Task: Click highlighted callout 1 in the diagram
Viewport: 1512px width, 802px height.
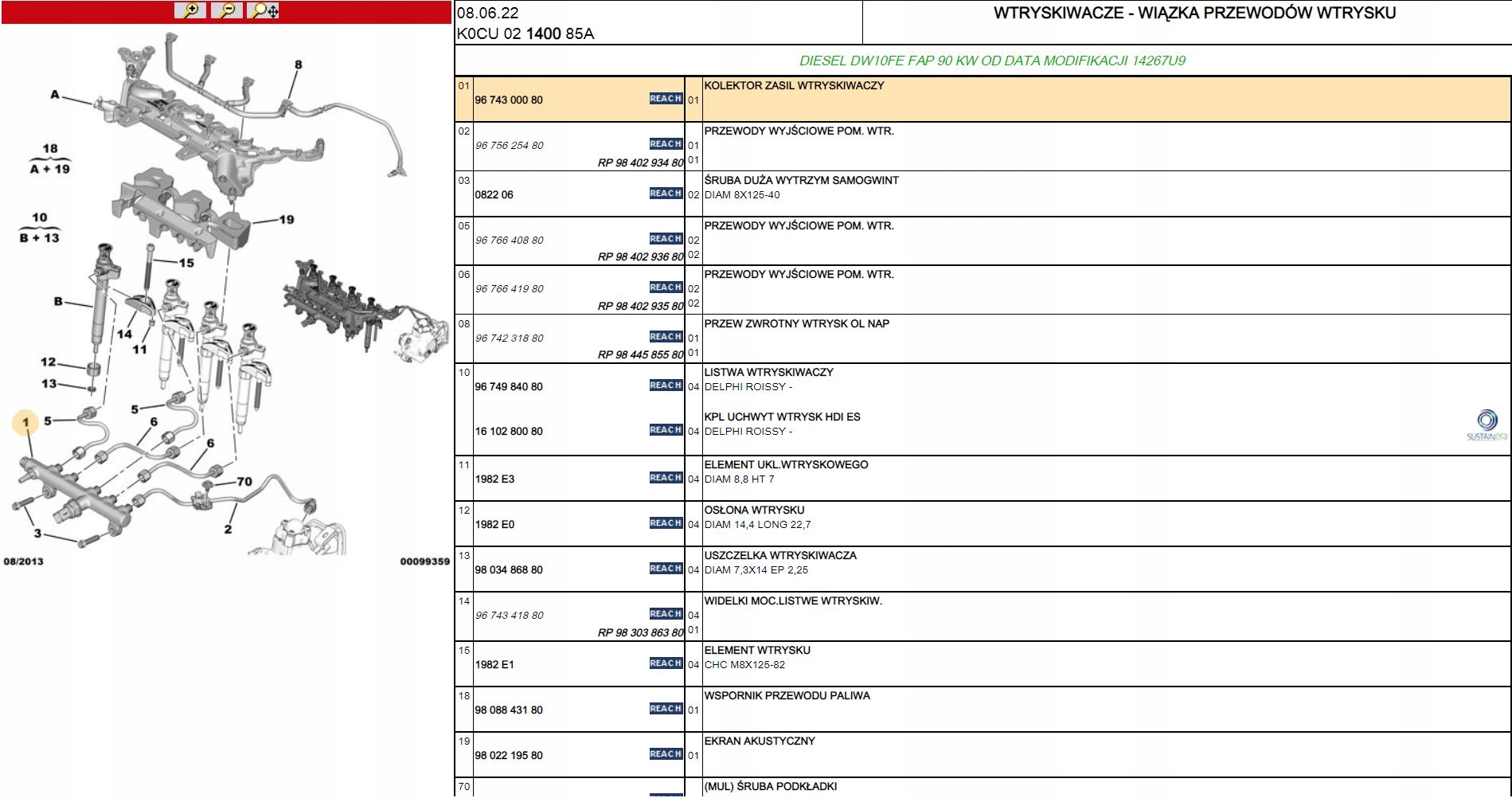Action: pos(26,422)
